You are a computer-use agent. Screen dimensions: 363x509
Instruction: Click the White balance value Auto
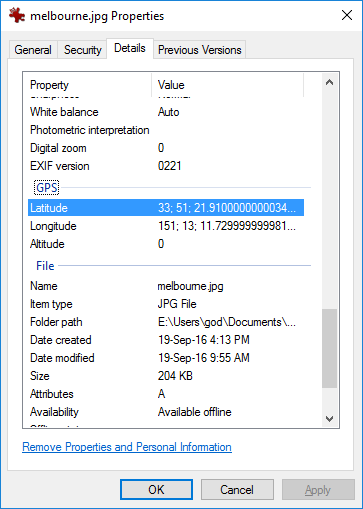coord(168,112)
